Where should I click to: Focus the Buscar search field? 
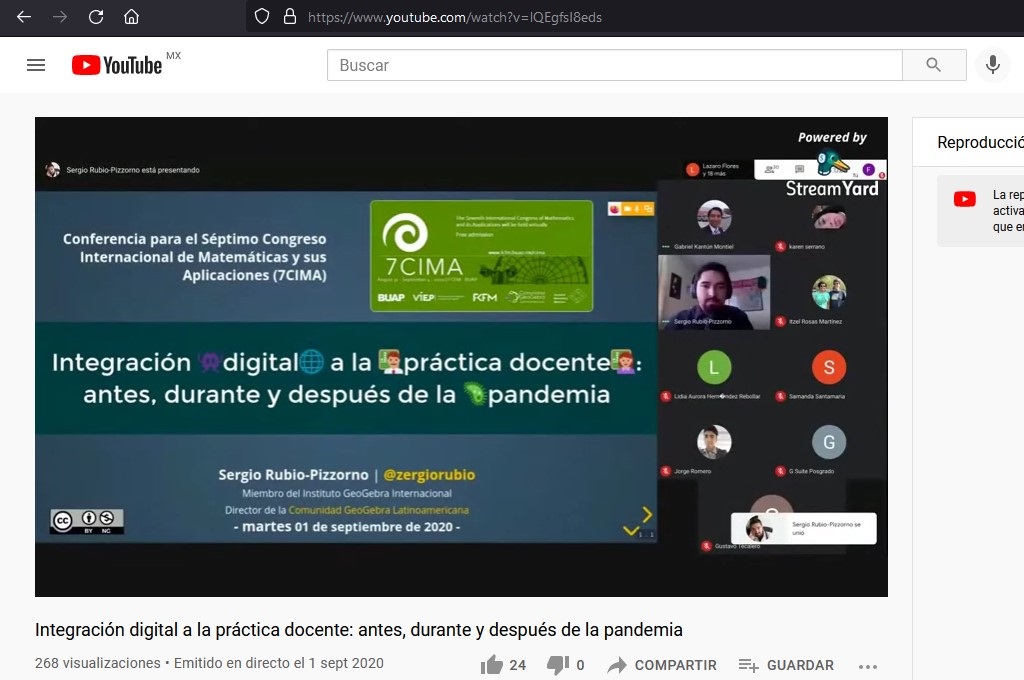[615, 65]
